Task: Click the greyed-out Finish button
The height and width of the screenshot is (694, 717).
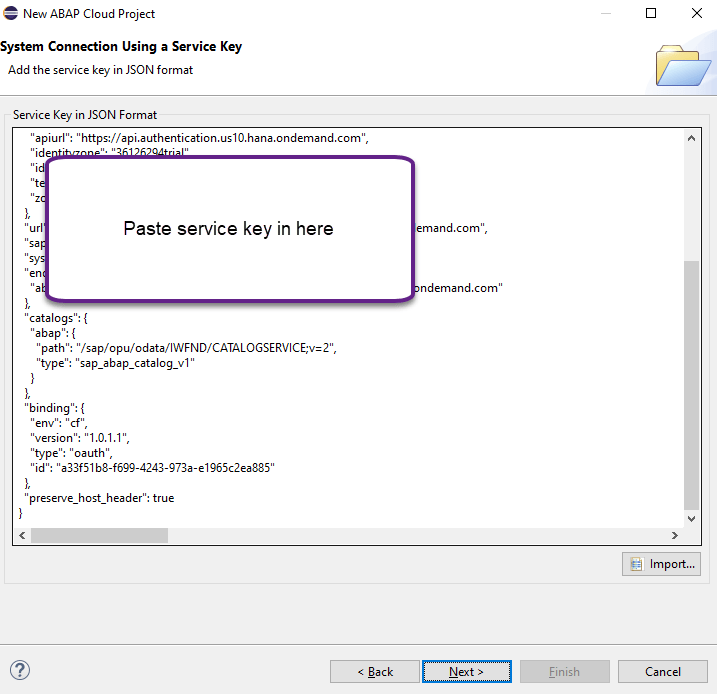Action: tap(564, 671)
